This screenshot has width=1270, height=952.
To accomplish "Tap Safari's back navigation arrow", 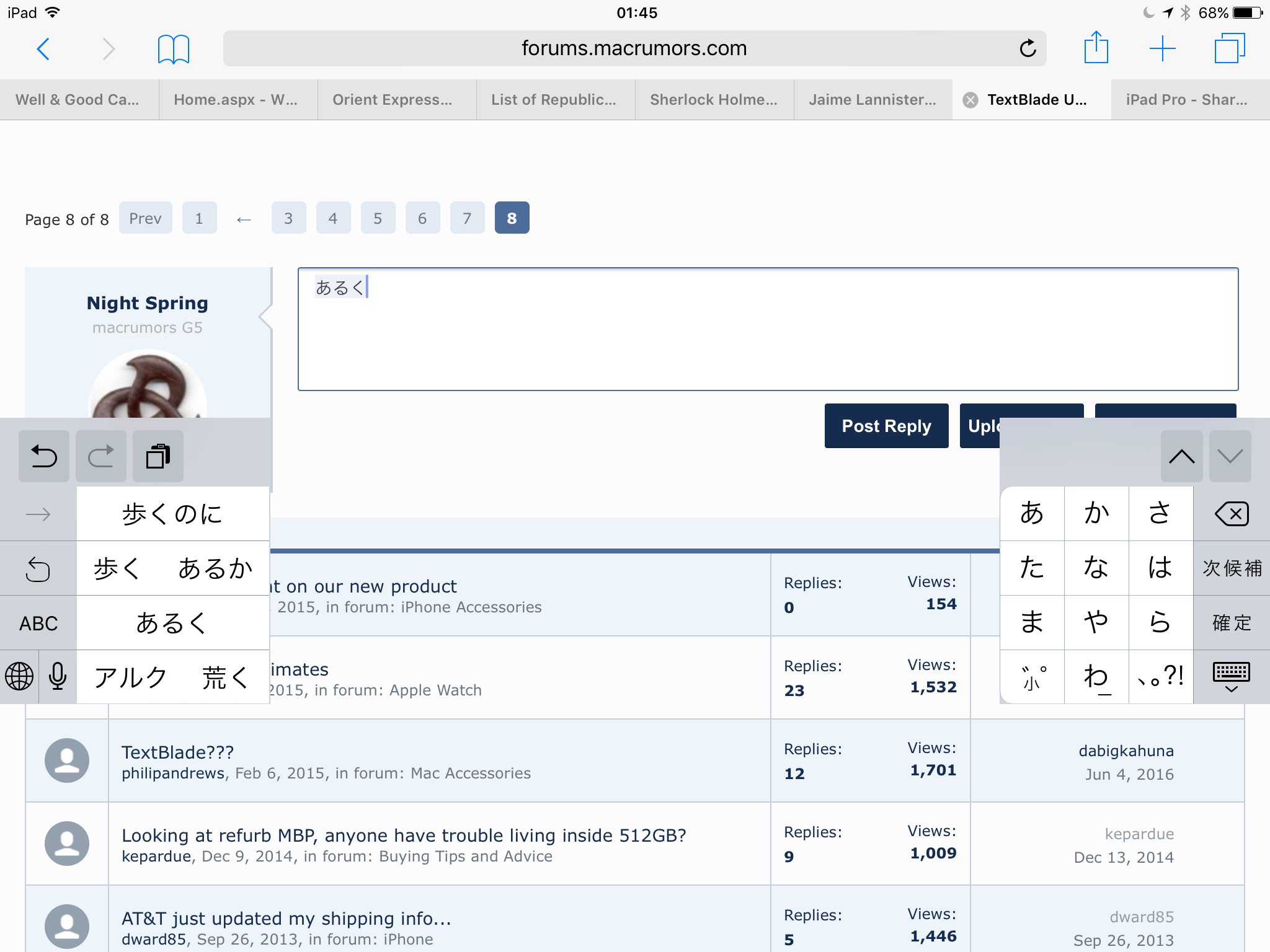I will [x=43, y=48].
